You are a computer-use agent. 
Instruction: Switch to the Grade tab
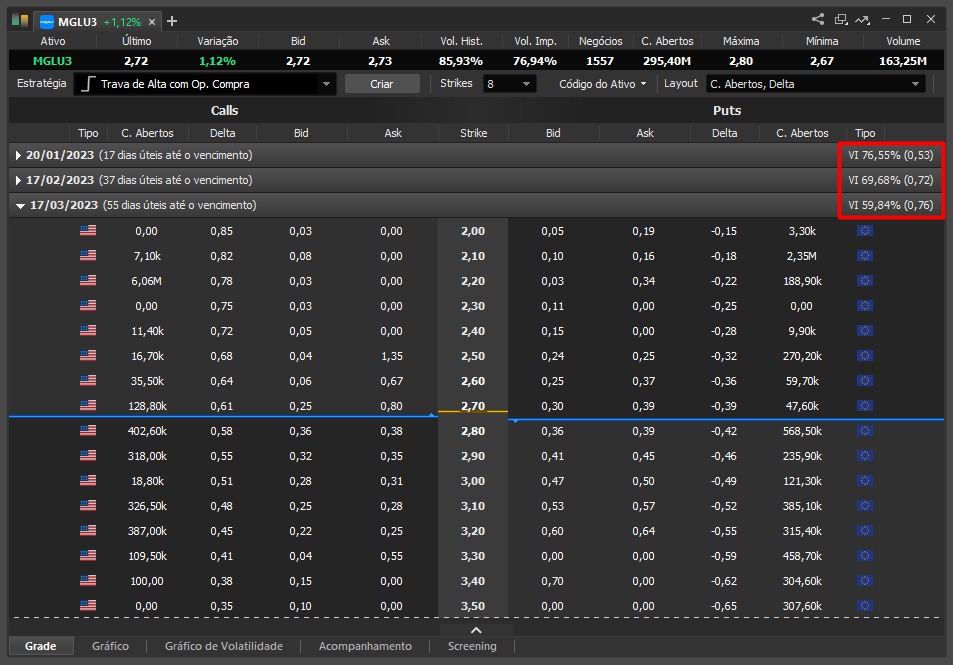[41, 646]
